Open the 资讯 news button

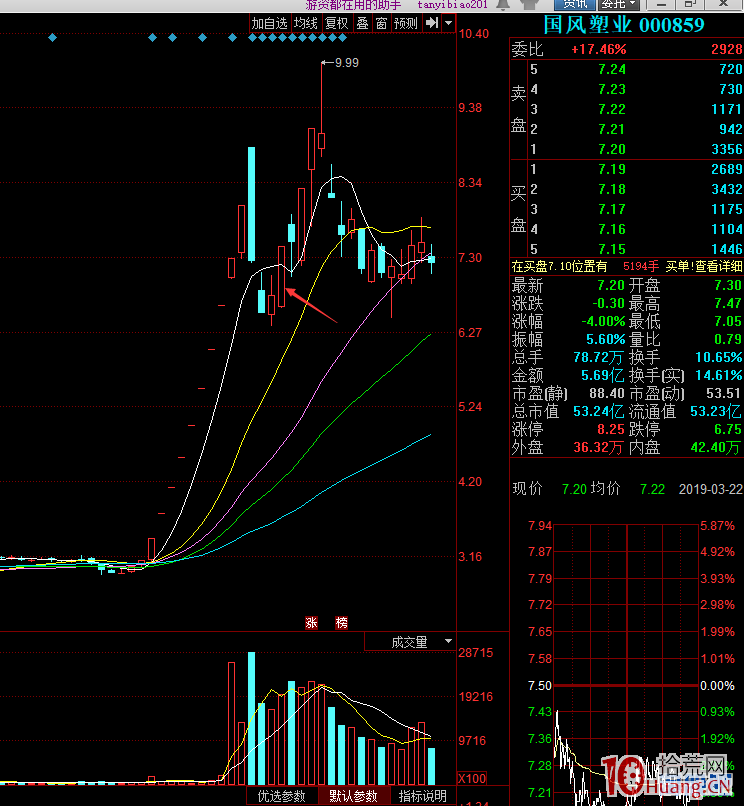coord(575,4)
